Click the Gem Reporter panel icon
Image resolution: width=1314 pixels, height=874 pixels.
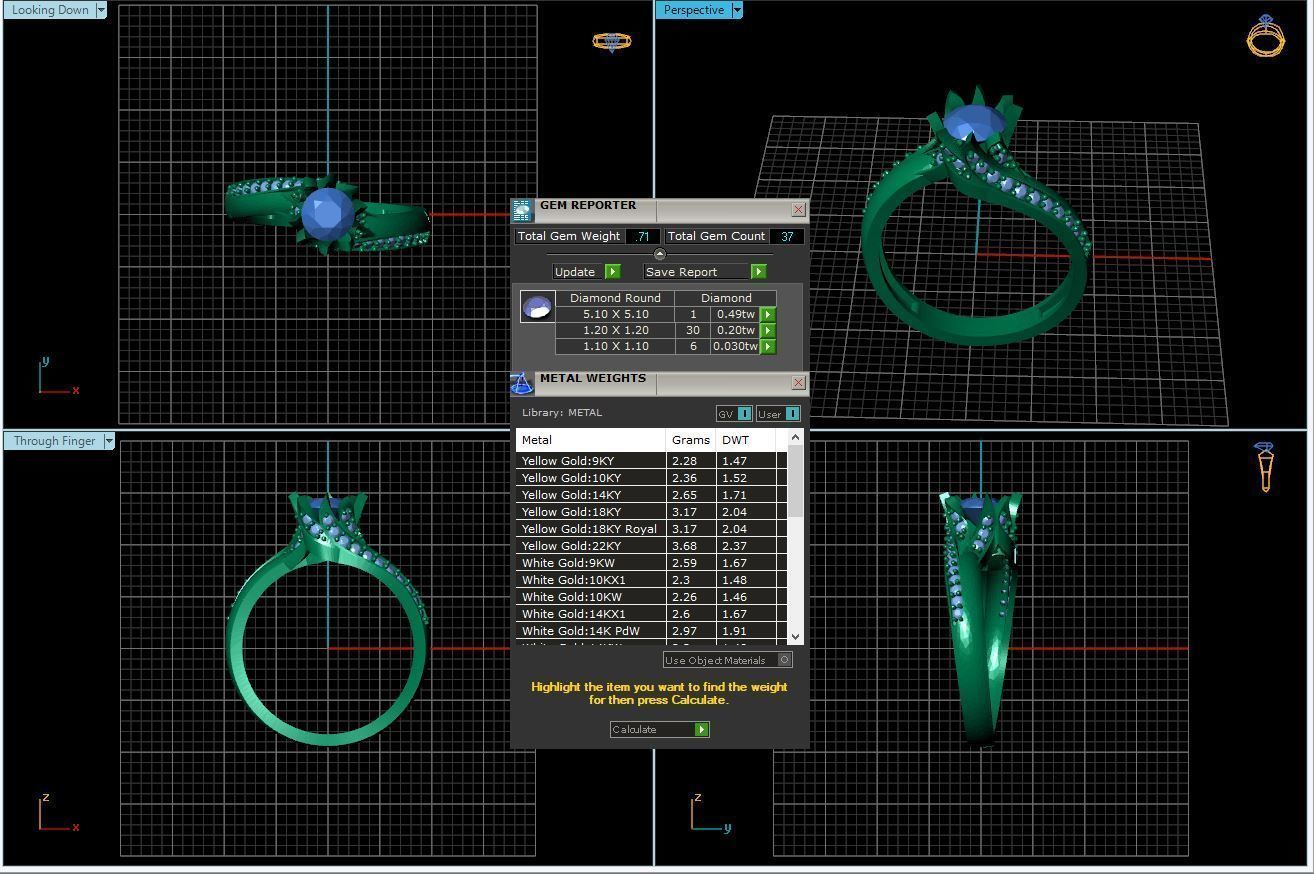tap(522, 210)
